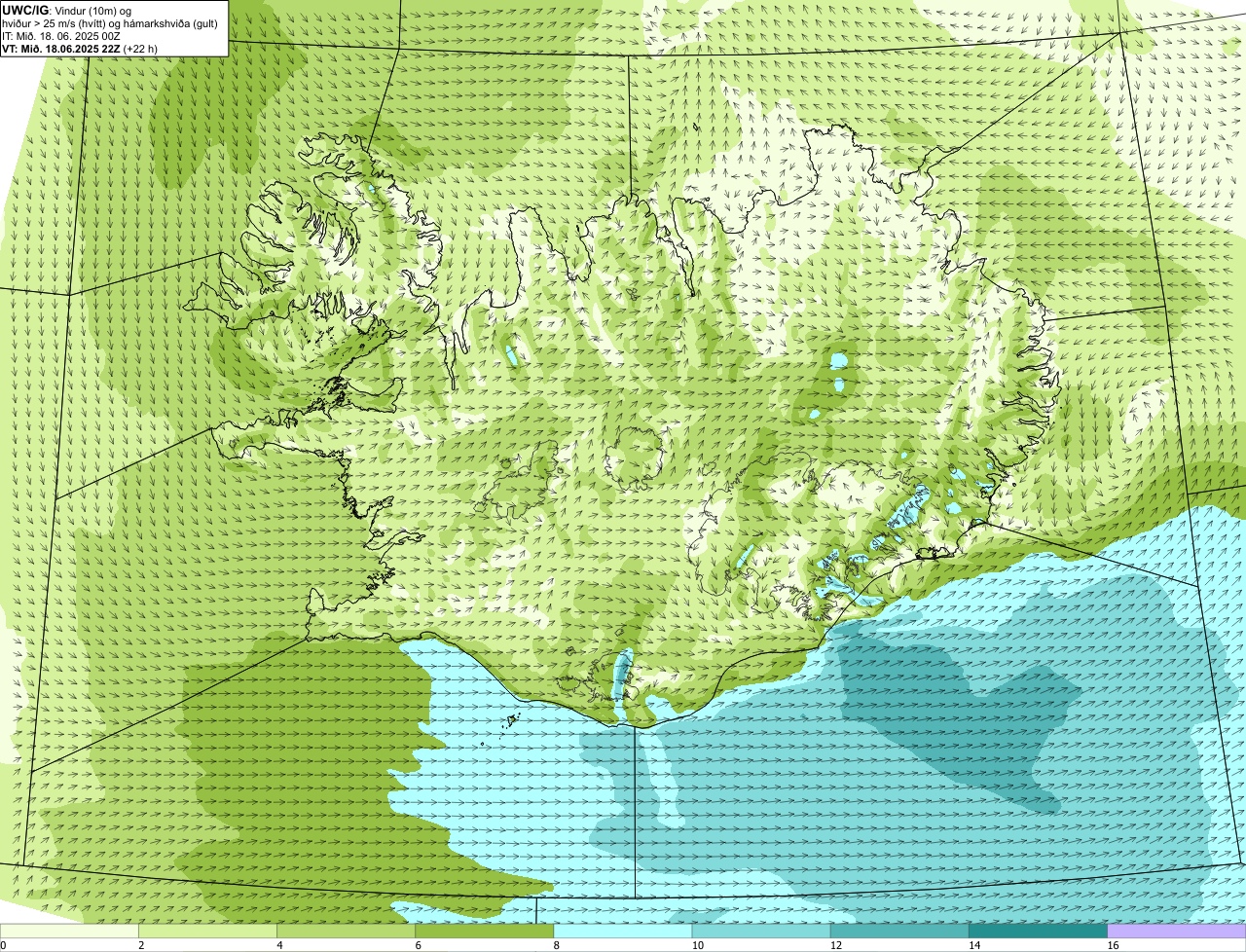Click the legend title line 'UWC/IG: Vindur (10m) og'
1246x952 pixels.
pos(67,10)
